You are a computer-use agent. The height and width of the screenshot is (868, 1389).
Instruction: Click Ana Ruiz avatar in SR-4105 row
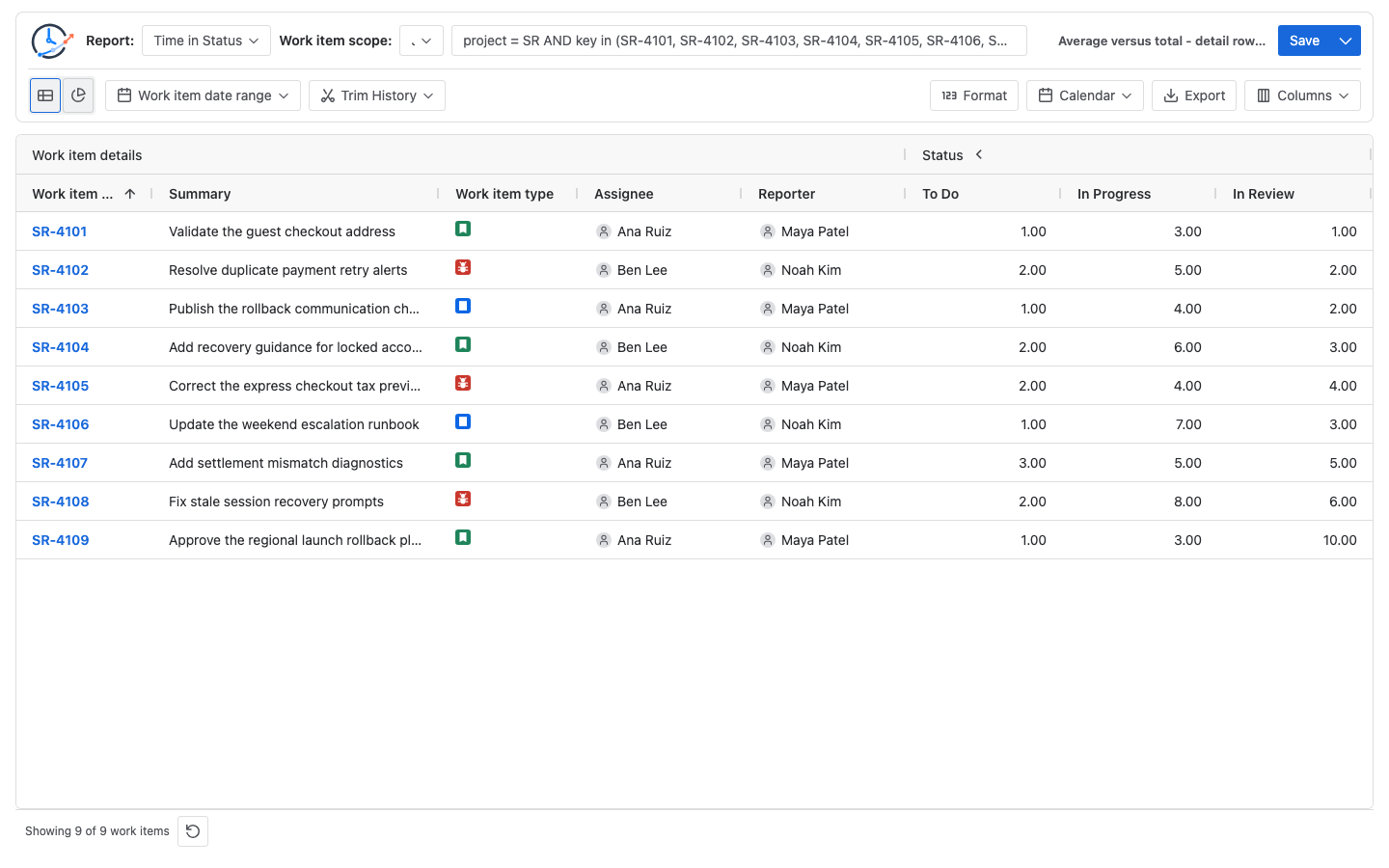[x=604, y=386]
